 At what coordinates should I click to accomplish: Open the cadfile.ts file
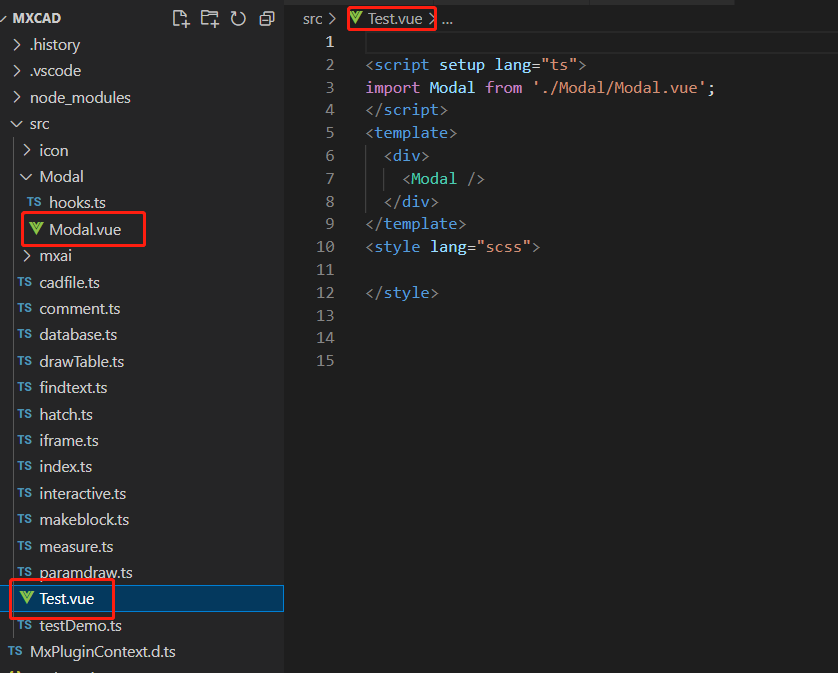pos(69,283)
